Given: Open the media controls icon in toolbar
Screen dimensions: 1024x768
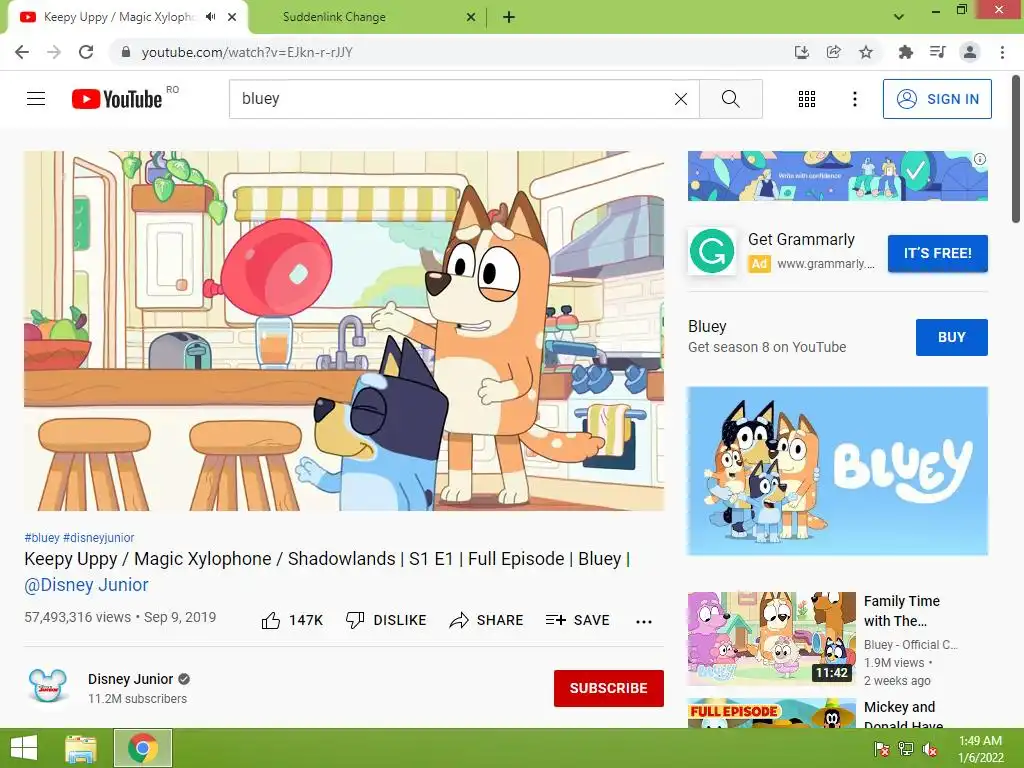Looking at the screenshot, I should click(937, 52).
